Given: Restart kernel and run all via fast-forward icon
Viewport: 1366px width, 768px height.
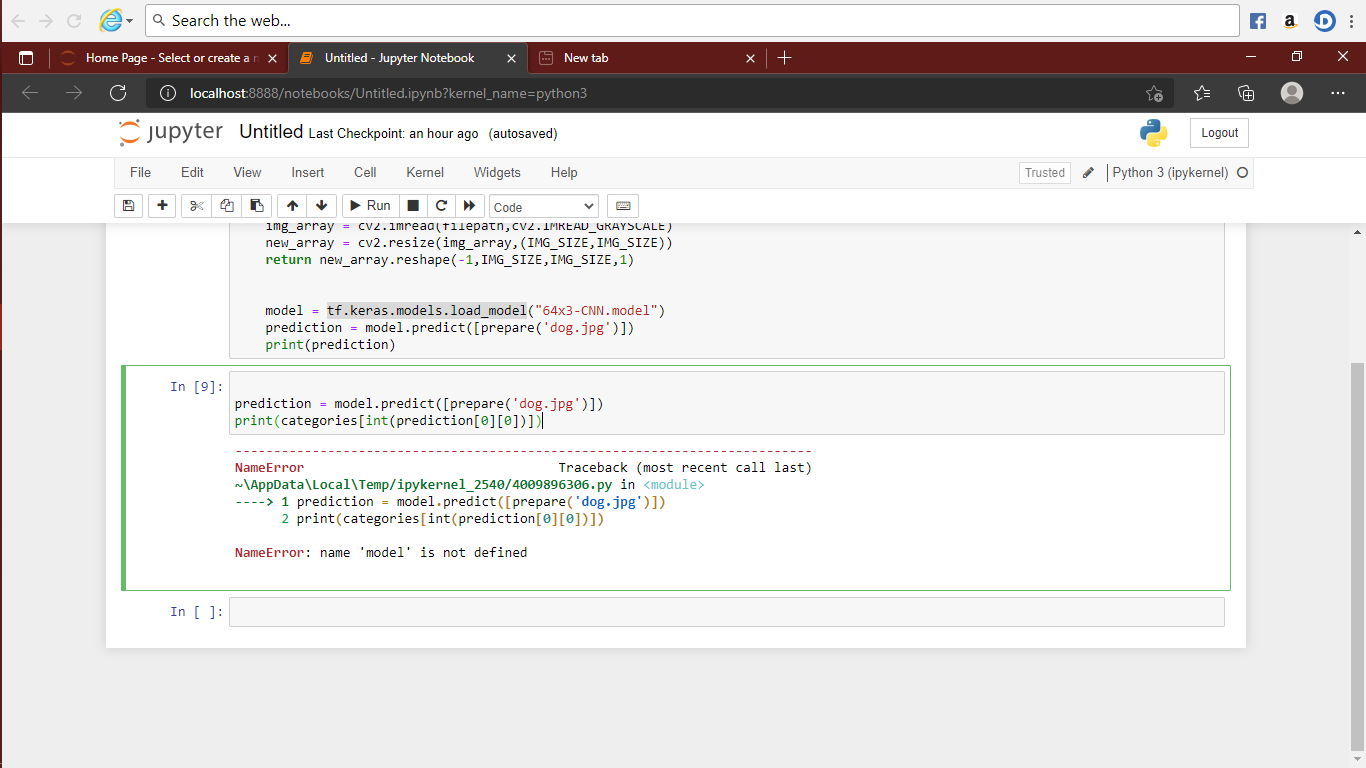Looking at the screenshot, I should tap(469, 205).
